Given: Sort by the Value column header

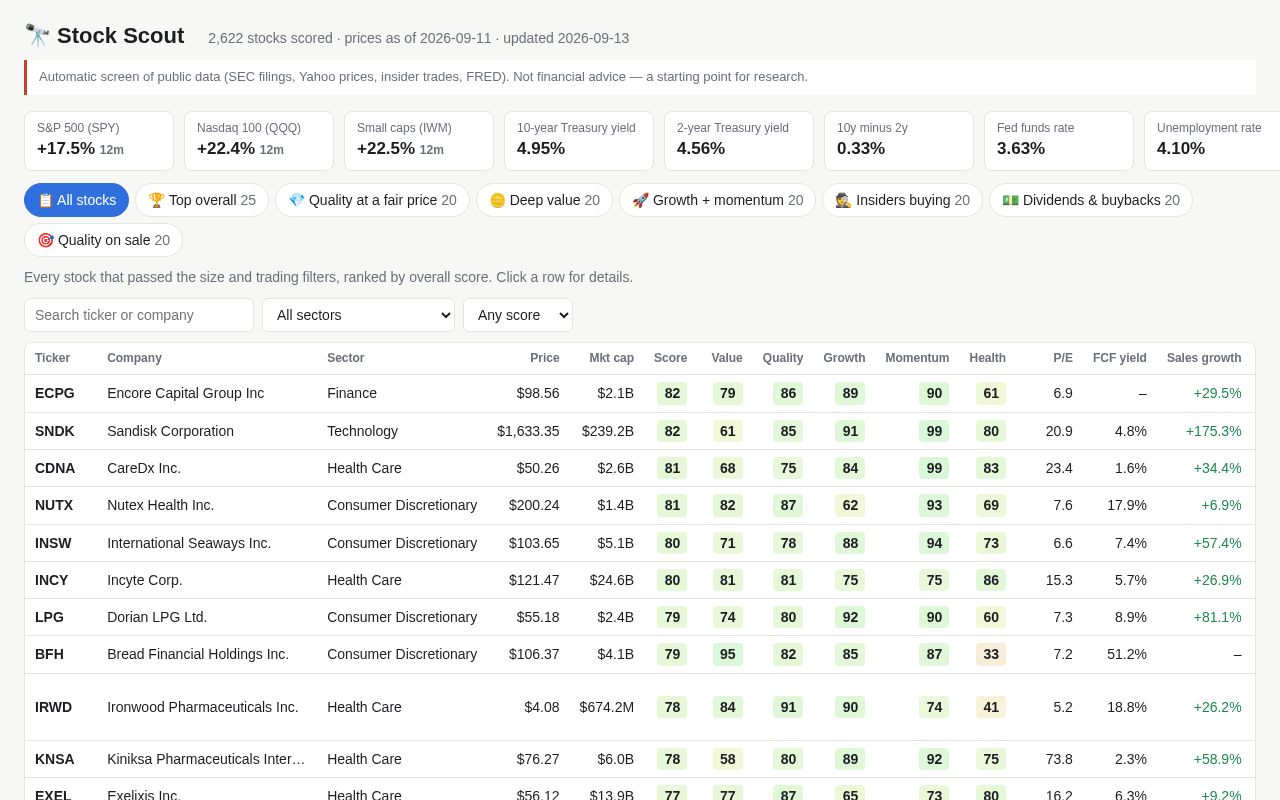Looking at the screenshot, I should click(x=727, y=358).
